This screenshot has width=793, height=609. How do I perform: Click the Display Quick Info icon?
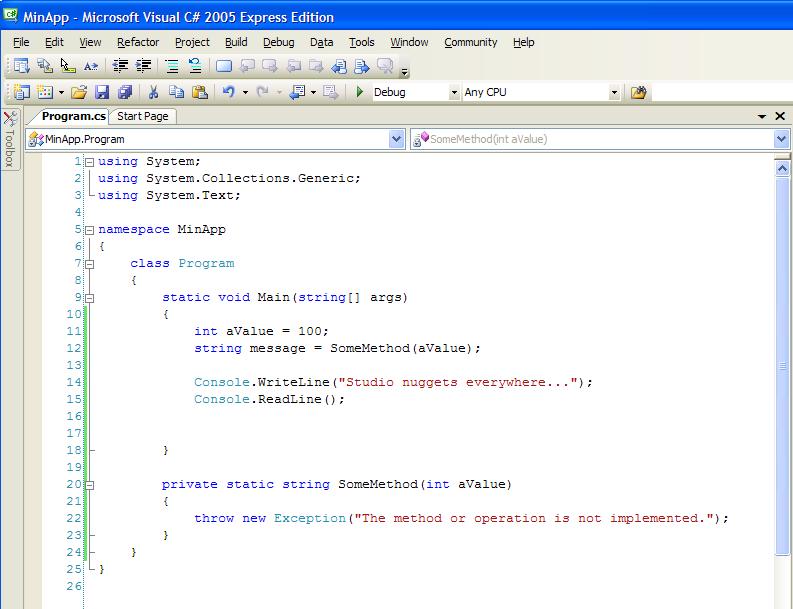coord(68,66)
